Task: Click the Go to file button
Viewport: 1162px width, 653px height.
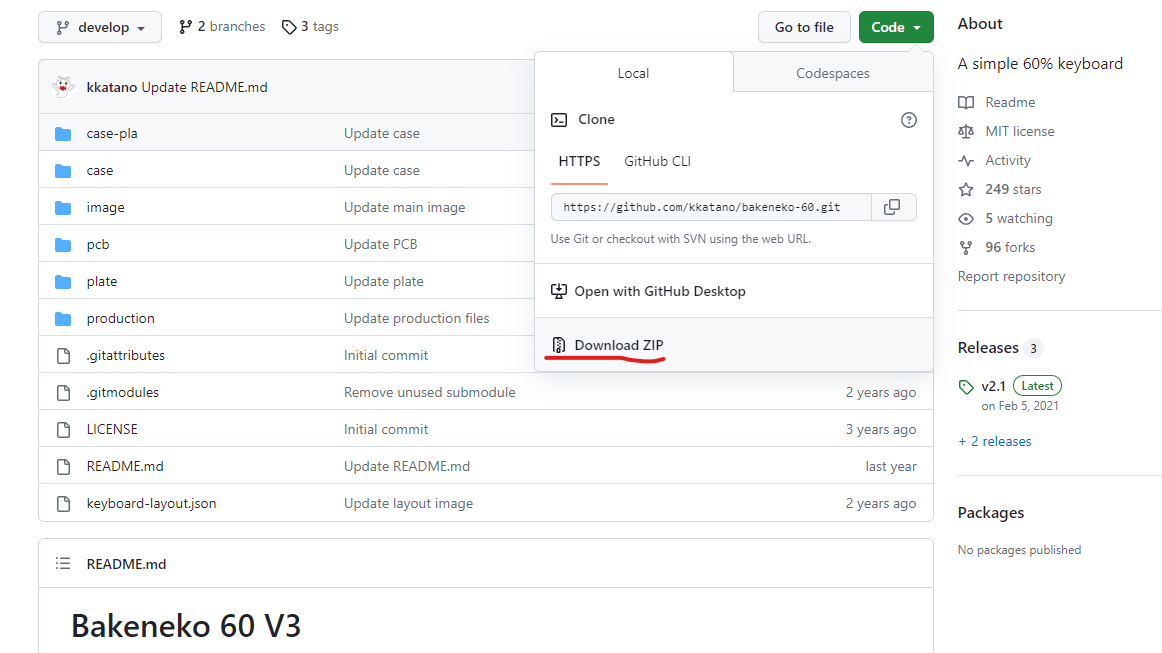Action: click(804, 27)
